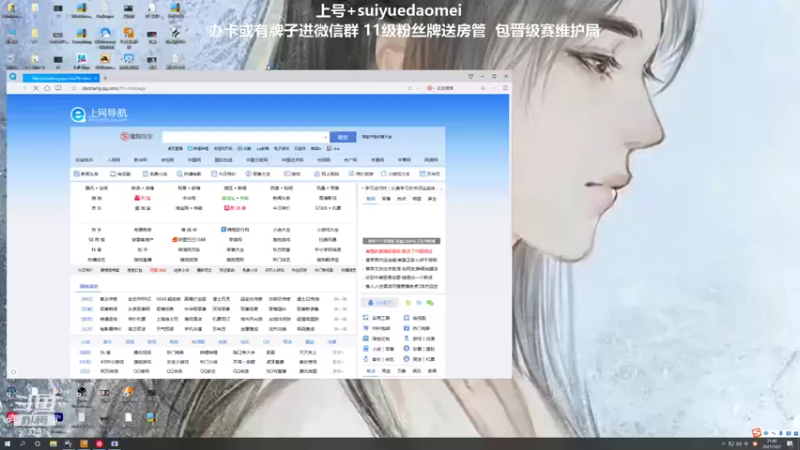Open the 万年历 calendar icon link

pos(430,174)
